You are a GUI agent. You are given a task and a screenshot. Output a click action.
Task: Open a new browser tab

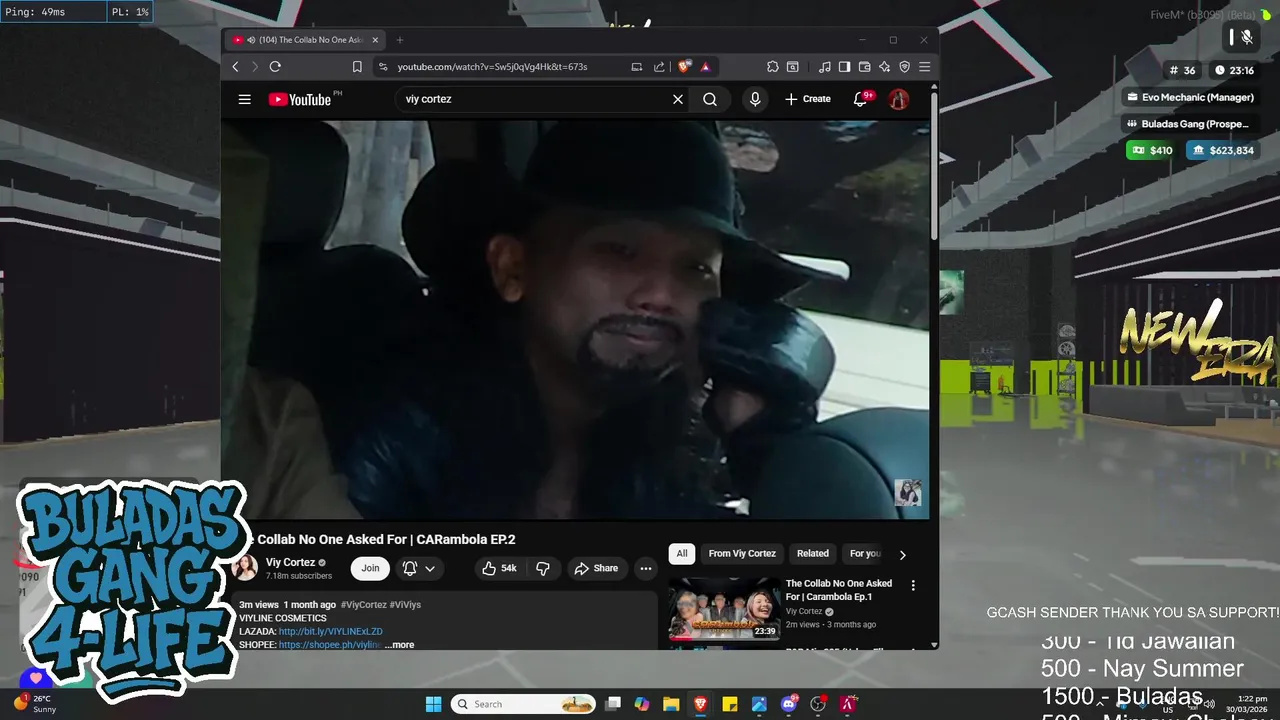click(x=400, y=40)
